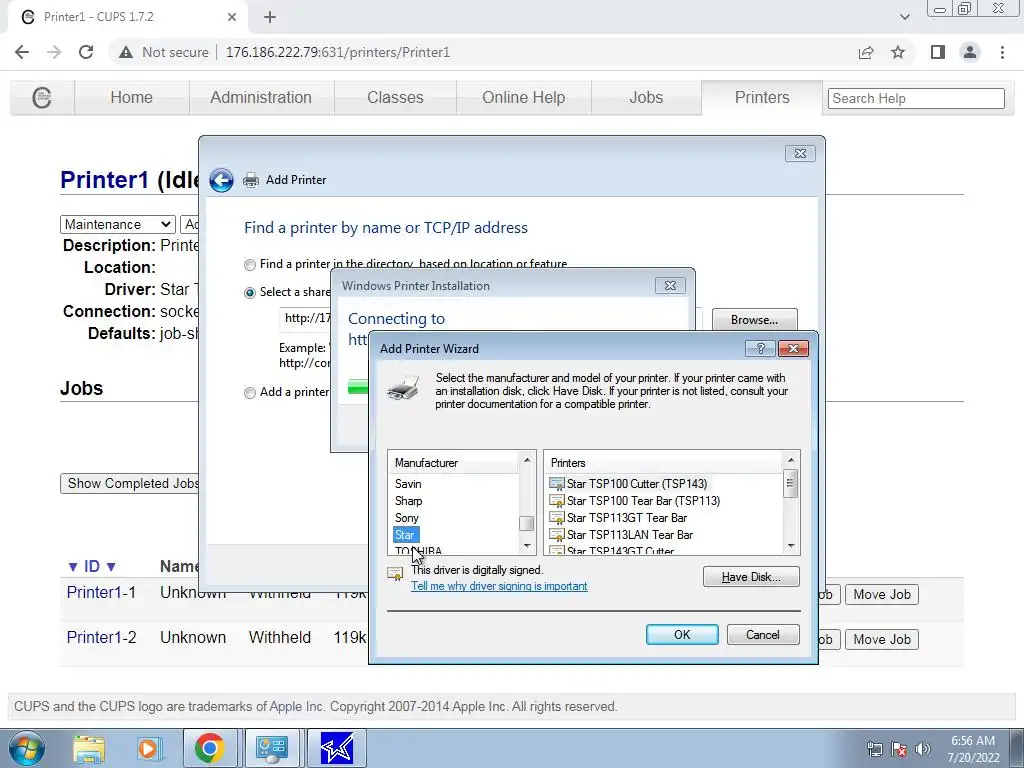Click Move Job for Printer1-1
The height and width of the screenshot is (768, 1024).
(x=882, y=594)
